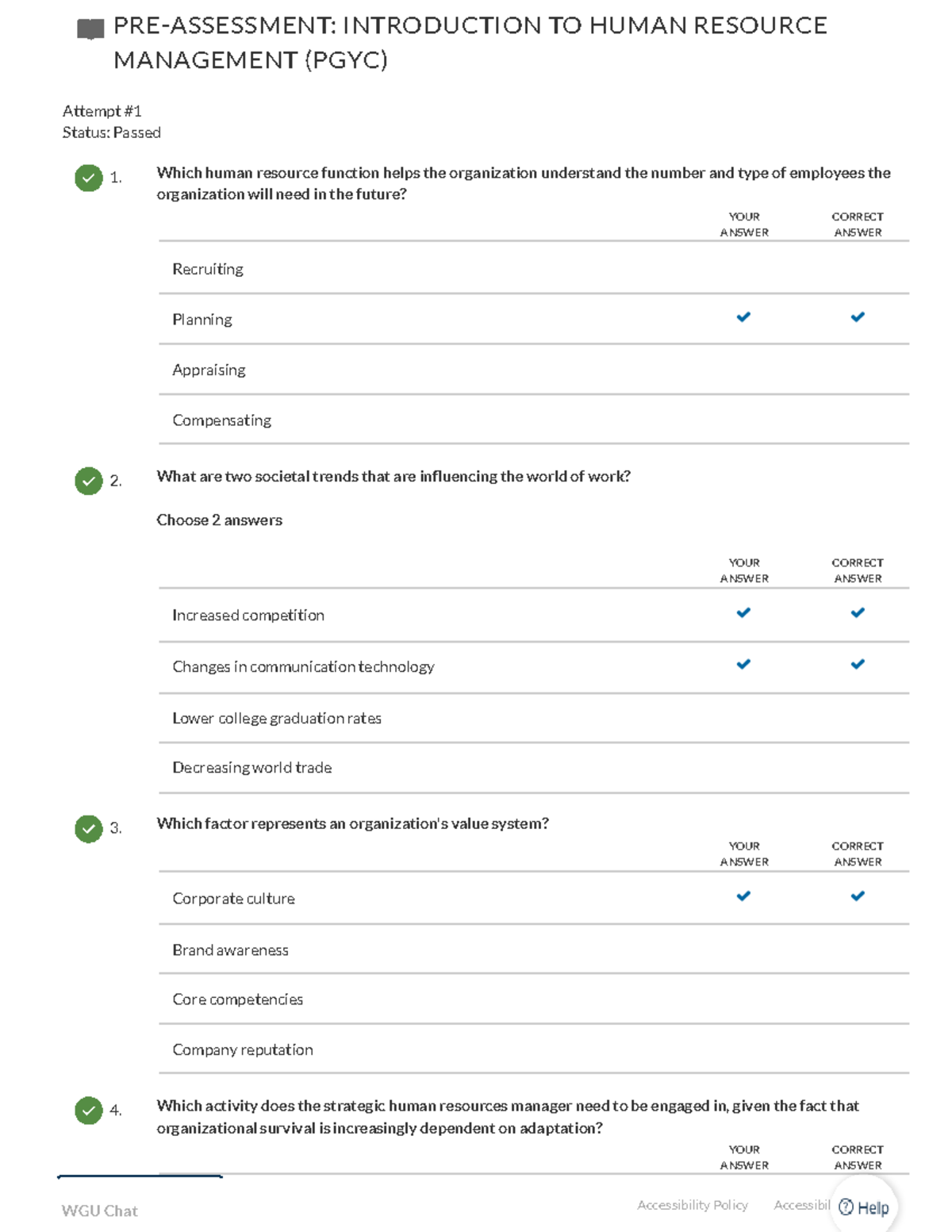Image resolution: width=952 pixels, height=1232 pixels.
Task: Click the green checkmark badge for question 2
Action: [89, 481]
